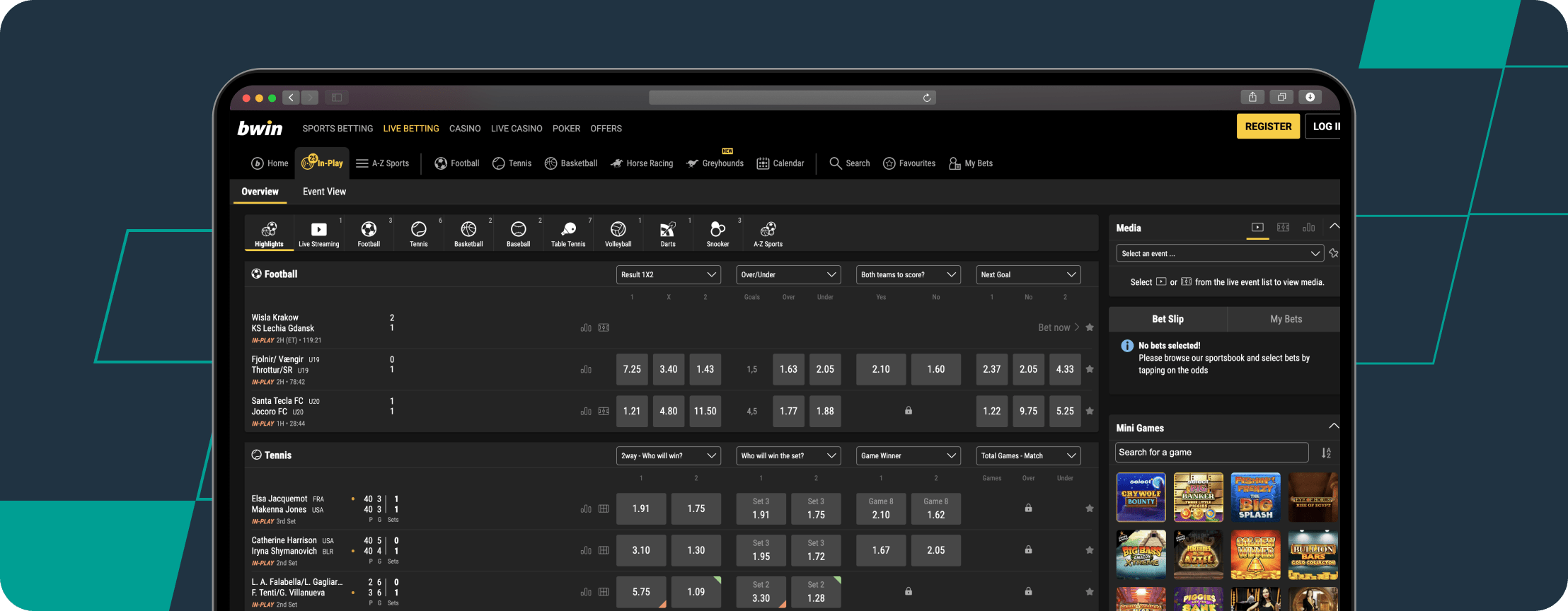Image resolution: width=1568 pixels, height=611 pixels.
Task: Open stats for the Wisla Krakow match
Action: [x=586, y=328]
